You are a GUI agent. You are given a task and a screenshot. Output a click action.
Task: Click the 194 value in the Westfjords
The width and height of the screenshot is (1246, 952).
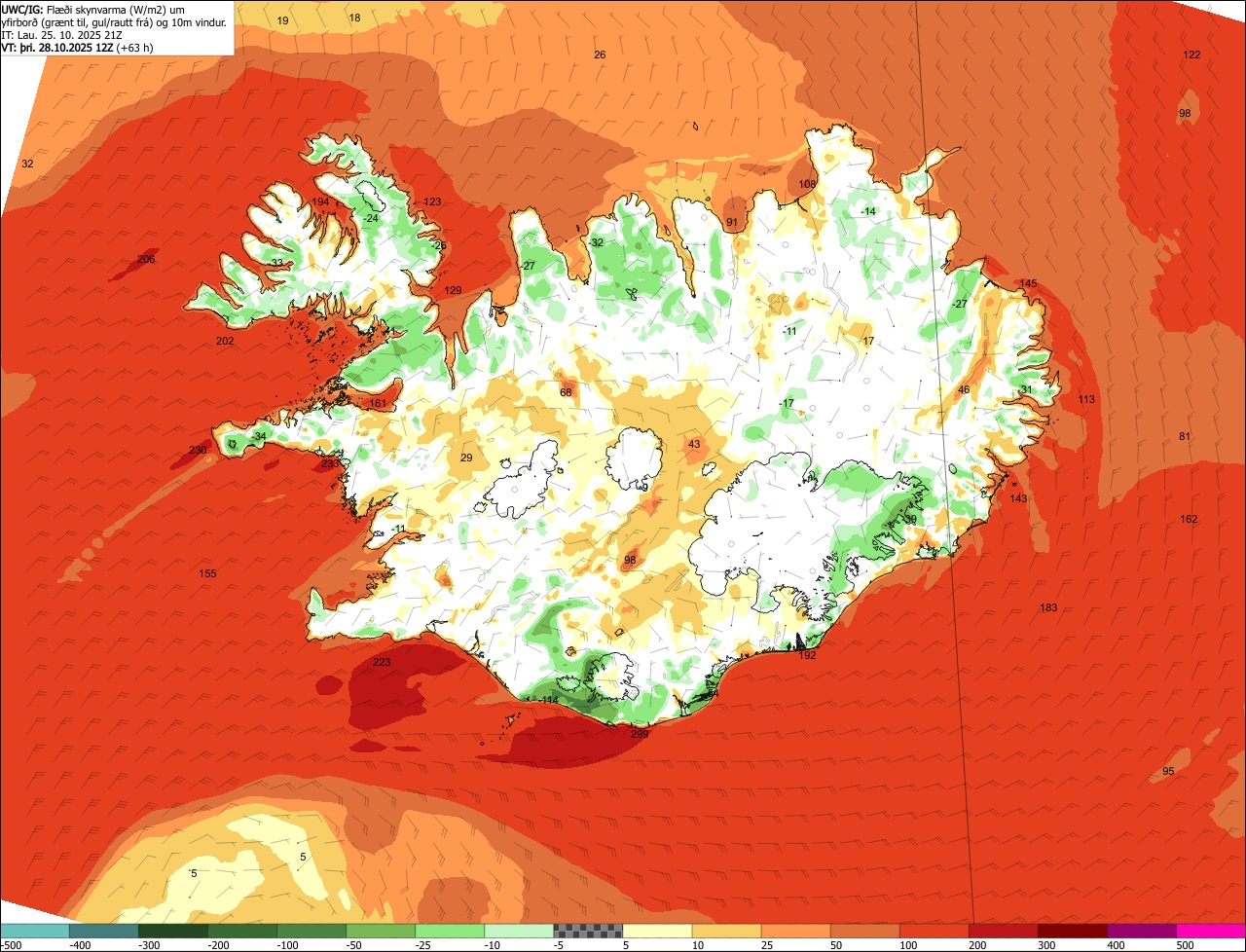pos(320,201)
